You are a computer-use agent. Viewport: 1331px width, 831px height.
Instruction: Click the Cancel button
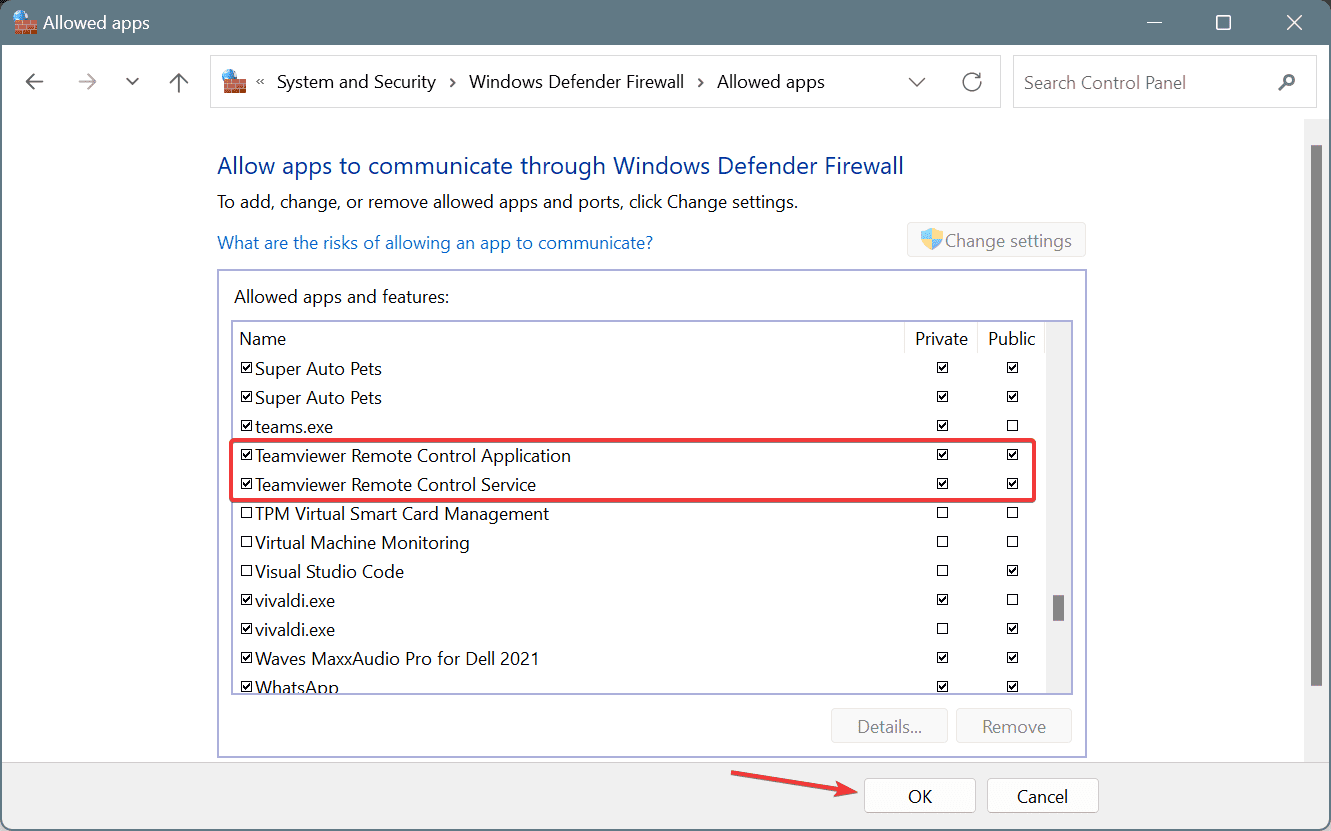click(x=1042, y=796)
